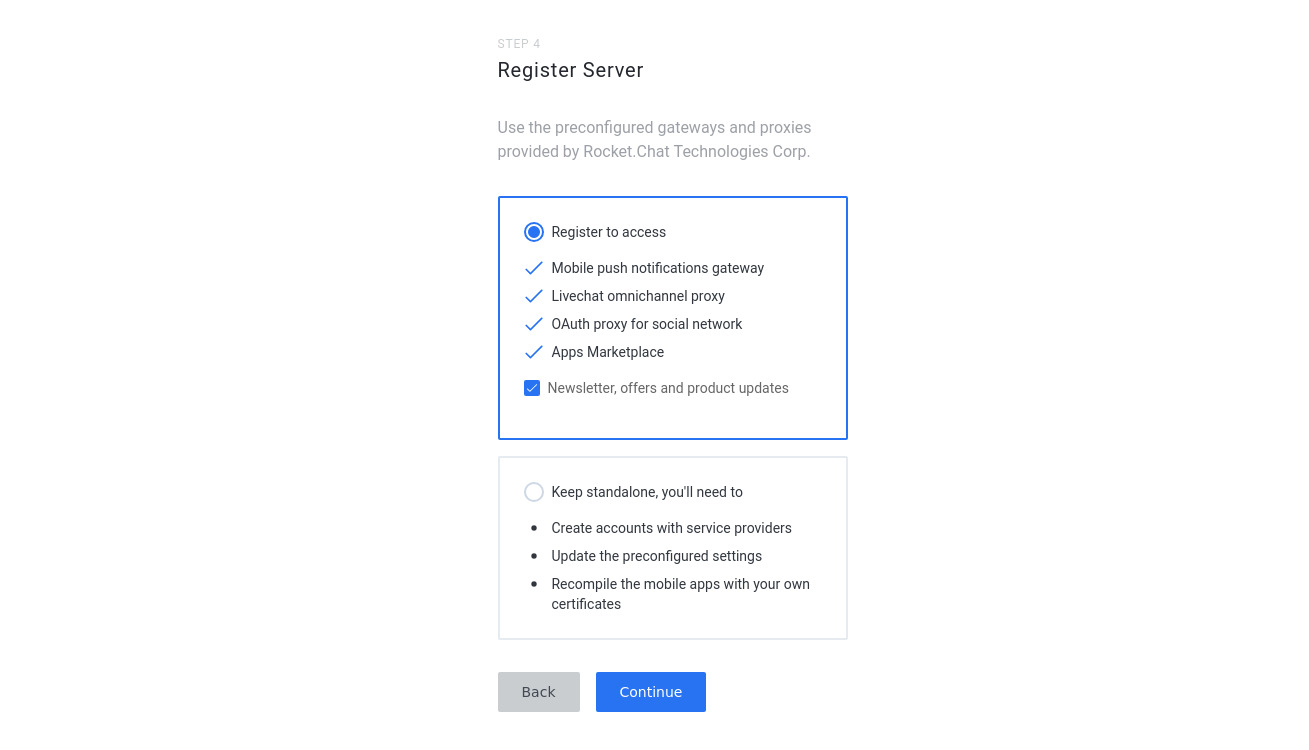The height and width of the screenshot is (750, 1309).
Task: Click the Rocket.Chat Technologies Corp. description text
Action: pyautogui.click(x=654, y=140)
